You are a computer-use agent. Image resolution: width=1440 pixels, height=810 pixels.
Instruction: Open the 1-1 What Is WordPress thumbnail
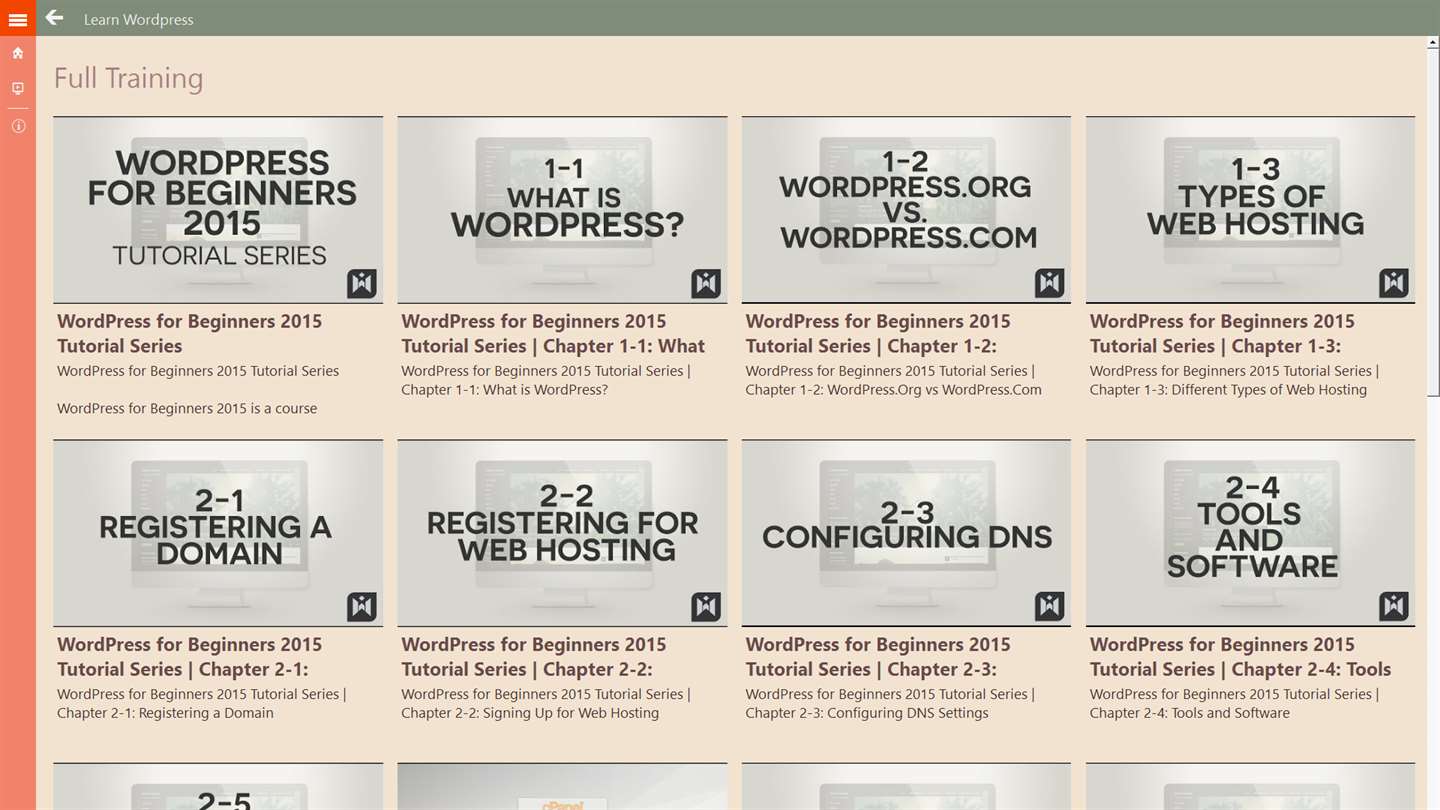coord(562,210)
